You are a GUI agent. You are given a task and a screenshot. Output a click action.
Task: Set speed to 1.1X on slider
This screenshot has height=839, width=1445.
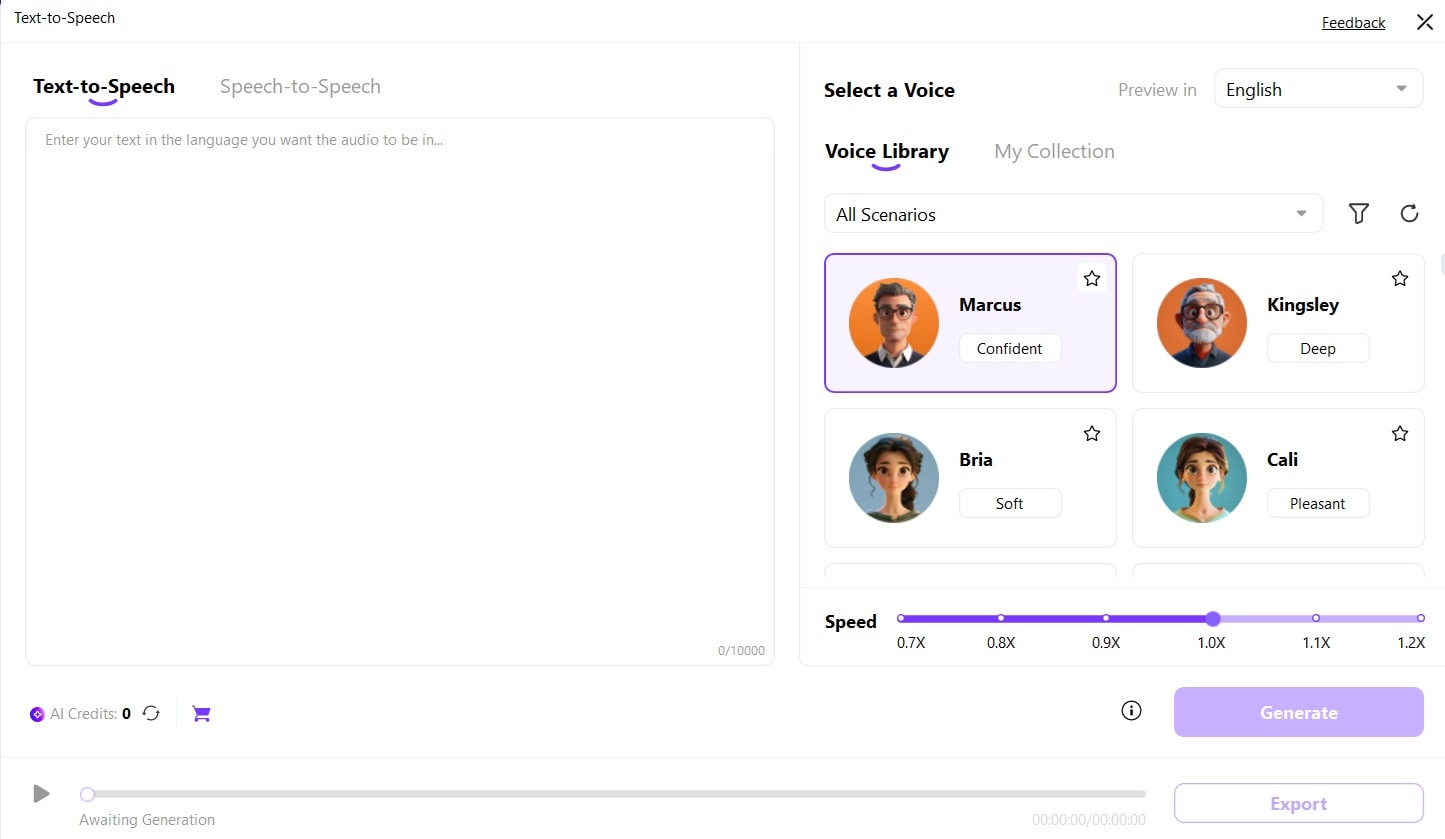click(1316, 618)
